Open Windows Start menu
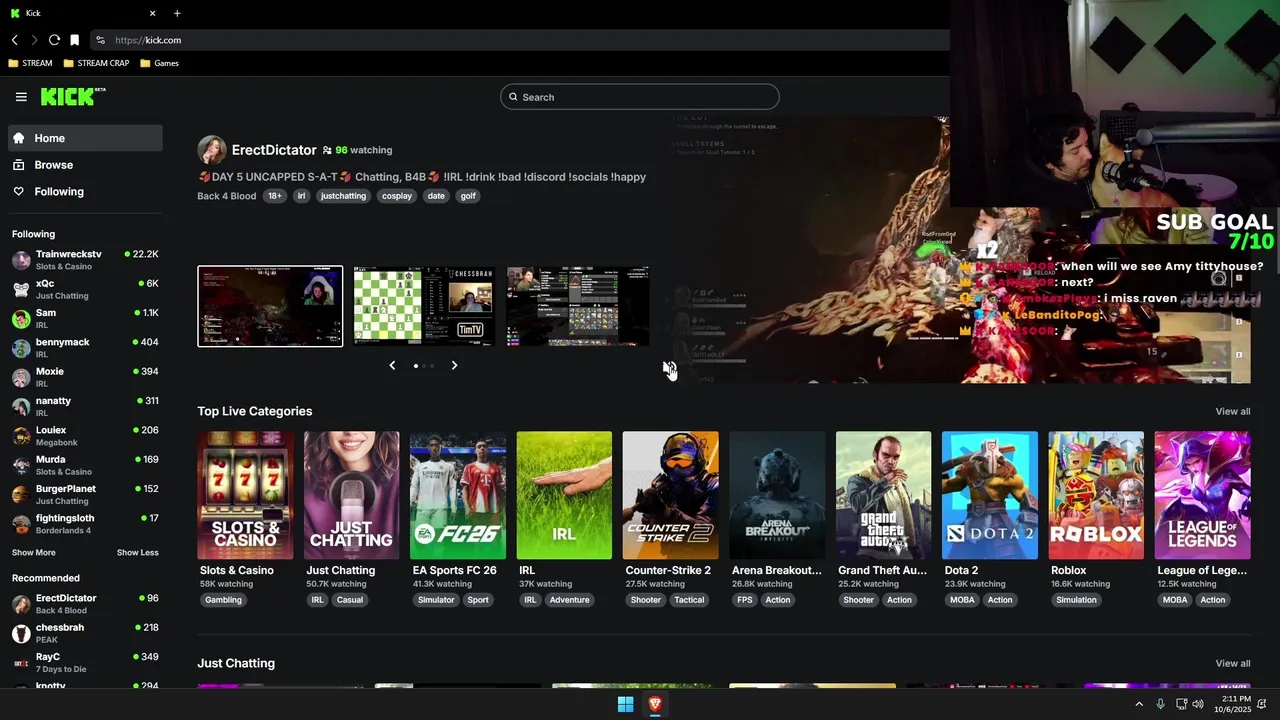The image size is (1280, 720). [625, 705]
